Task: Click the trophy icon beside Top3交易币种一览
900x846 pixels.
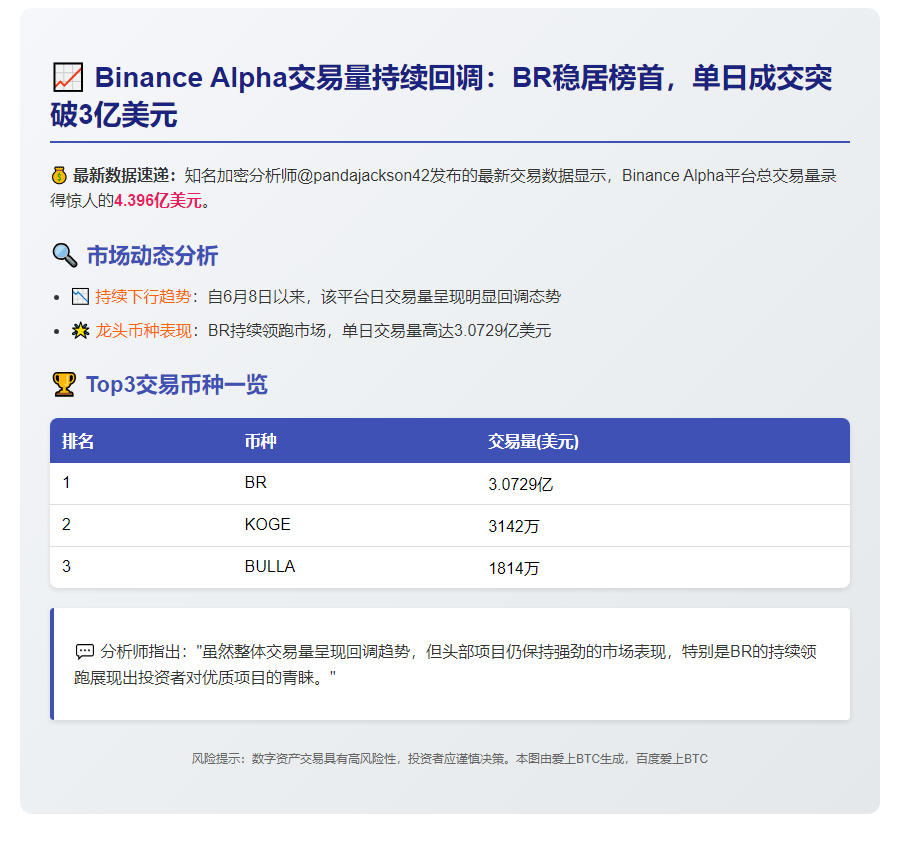Action: coord(64,385)
